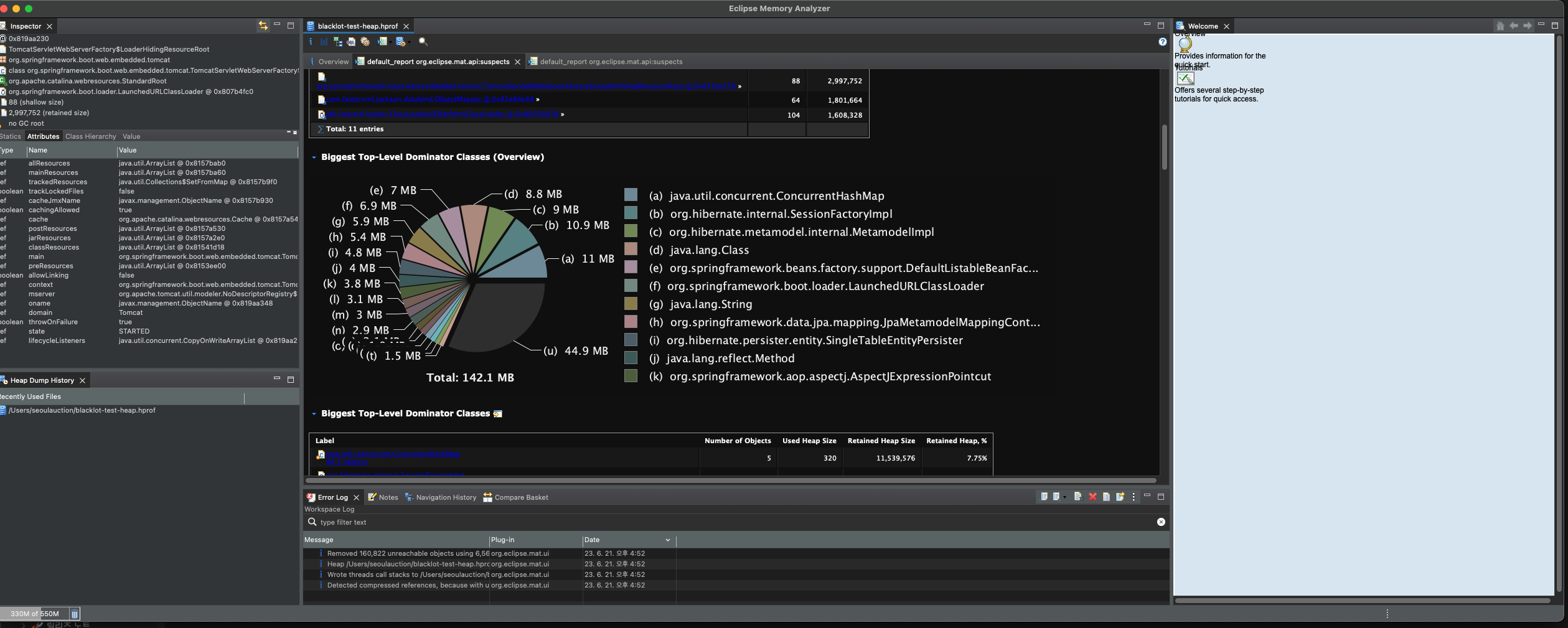The image size is (1568, 628).
Task: Close the blacklot-test-heap.hprof editor tab
Action: click(x=406, y=26)
